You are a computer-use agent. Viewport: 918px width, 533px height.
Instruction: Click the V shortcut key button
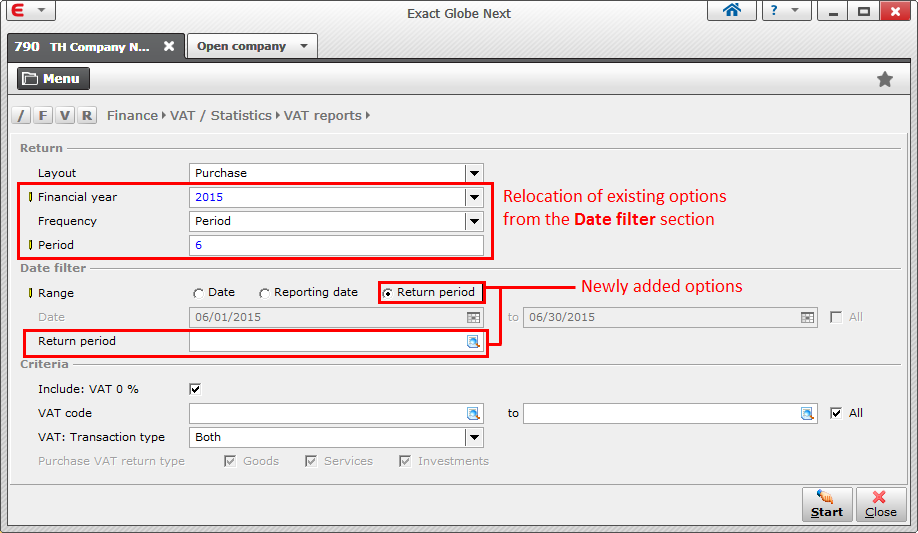pyautogui.click(x=64, y=115)
